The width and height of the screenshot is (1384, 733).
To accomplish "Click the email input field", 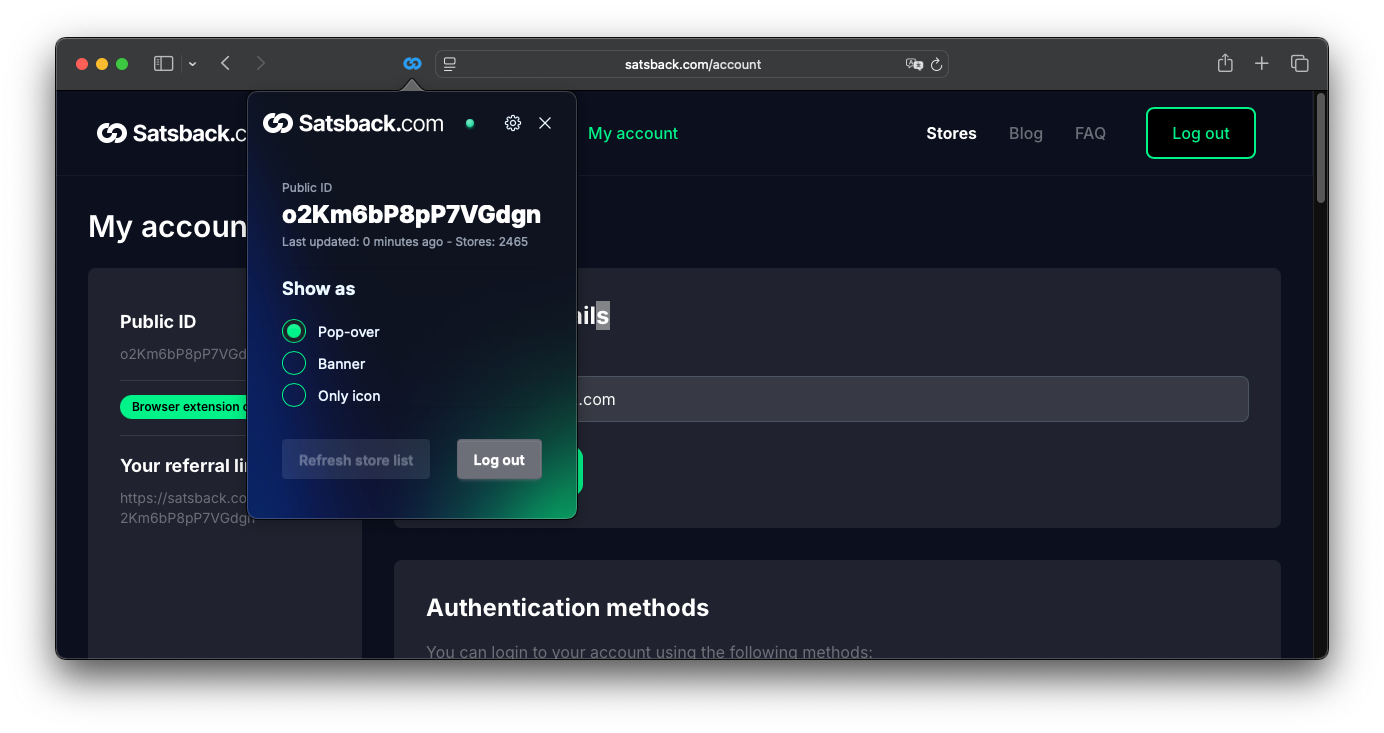I will pos(912,399).
